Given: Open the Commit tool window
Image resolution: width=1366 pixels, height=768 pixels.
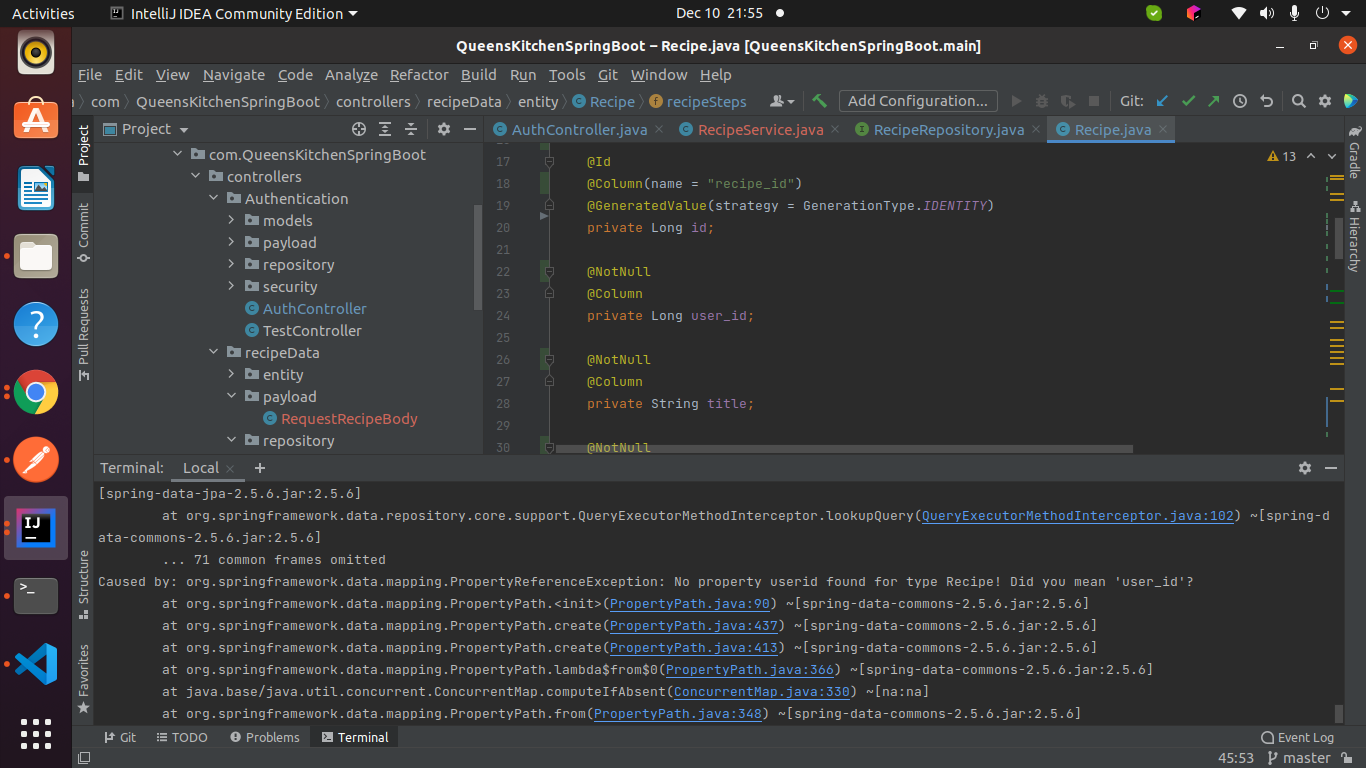Looking at the screenshot, I should pos(84,233).
